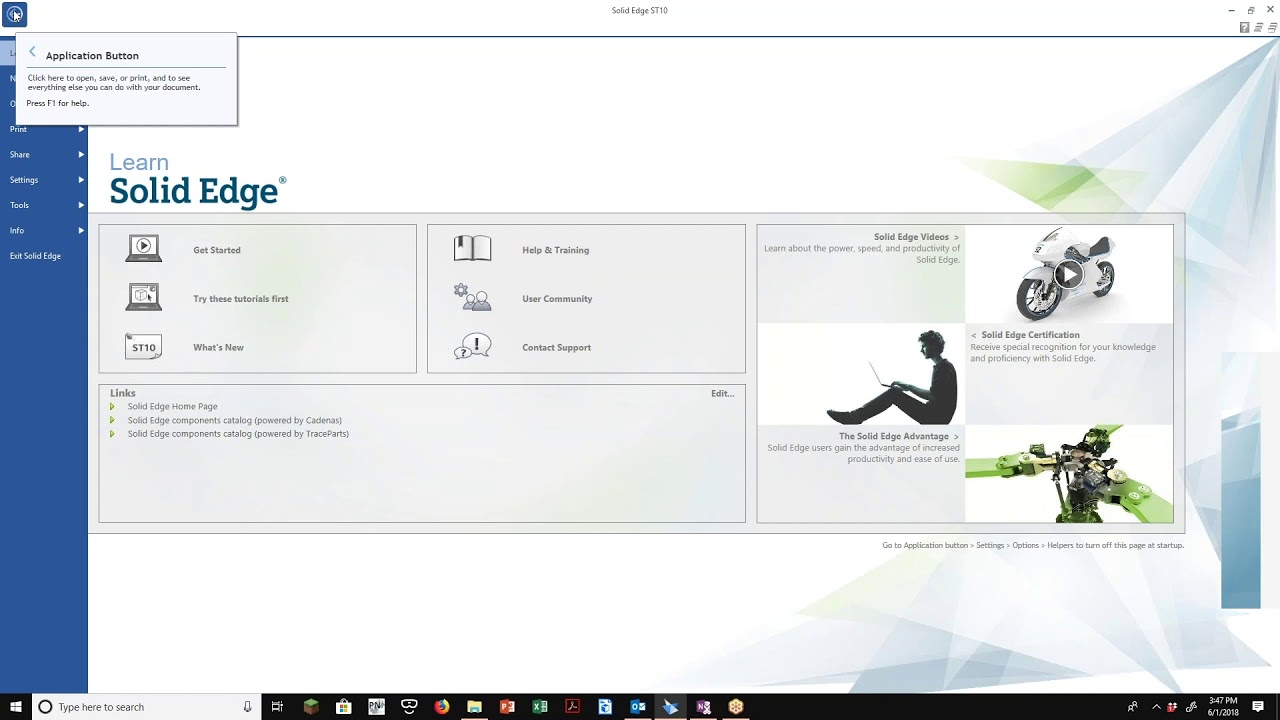Open the Get Started play-screen icon

click(143, 248)
